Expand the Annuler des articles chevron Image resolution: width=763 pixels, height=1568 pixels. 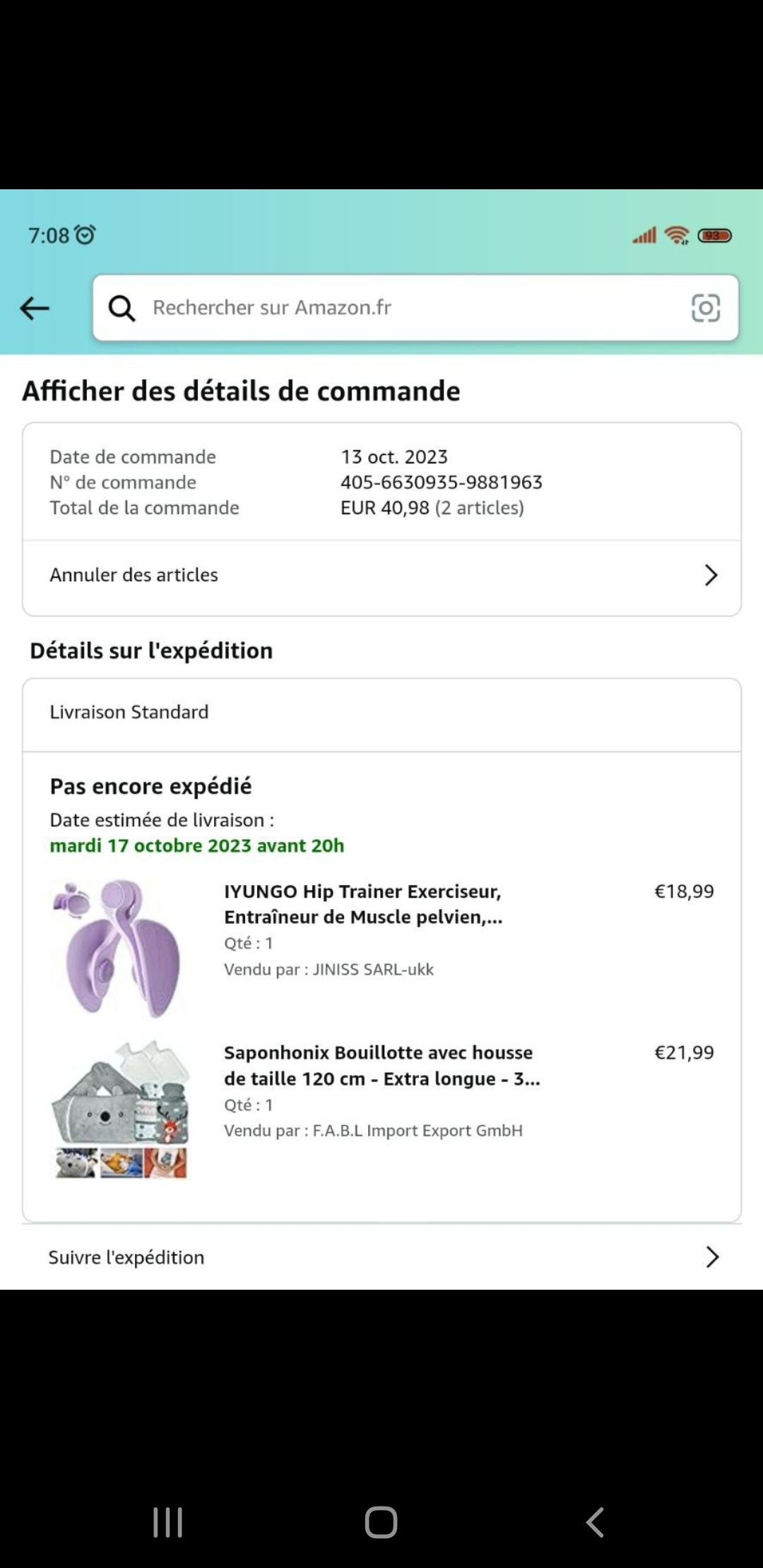pos(711,575)
